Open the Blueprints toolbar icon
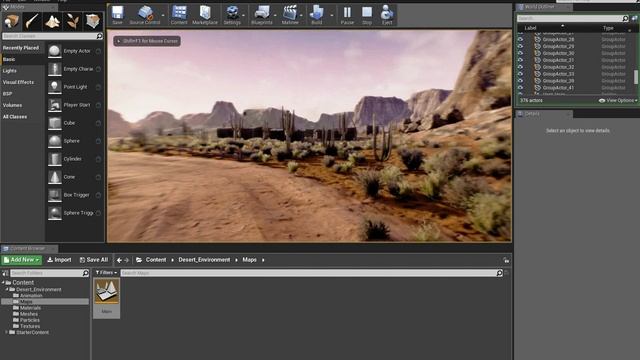Screen dimensions: 640x360 262,15
